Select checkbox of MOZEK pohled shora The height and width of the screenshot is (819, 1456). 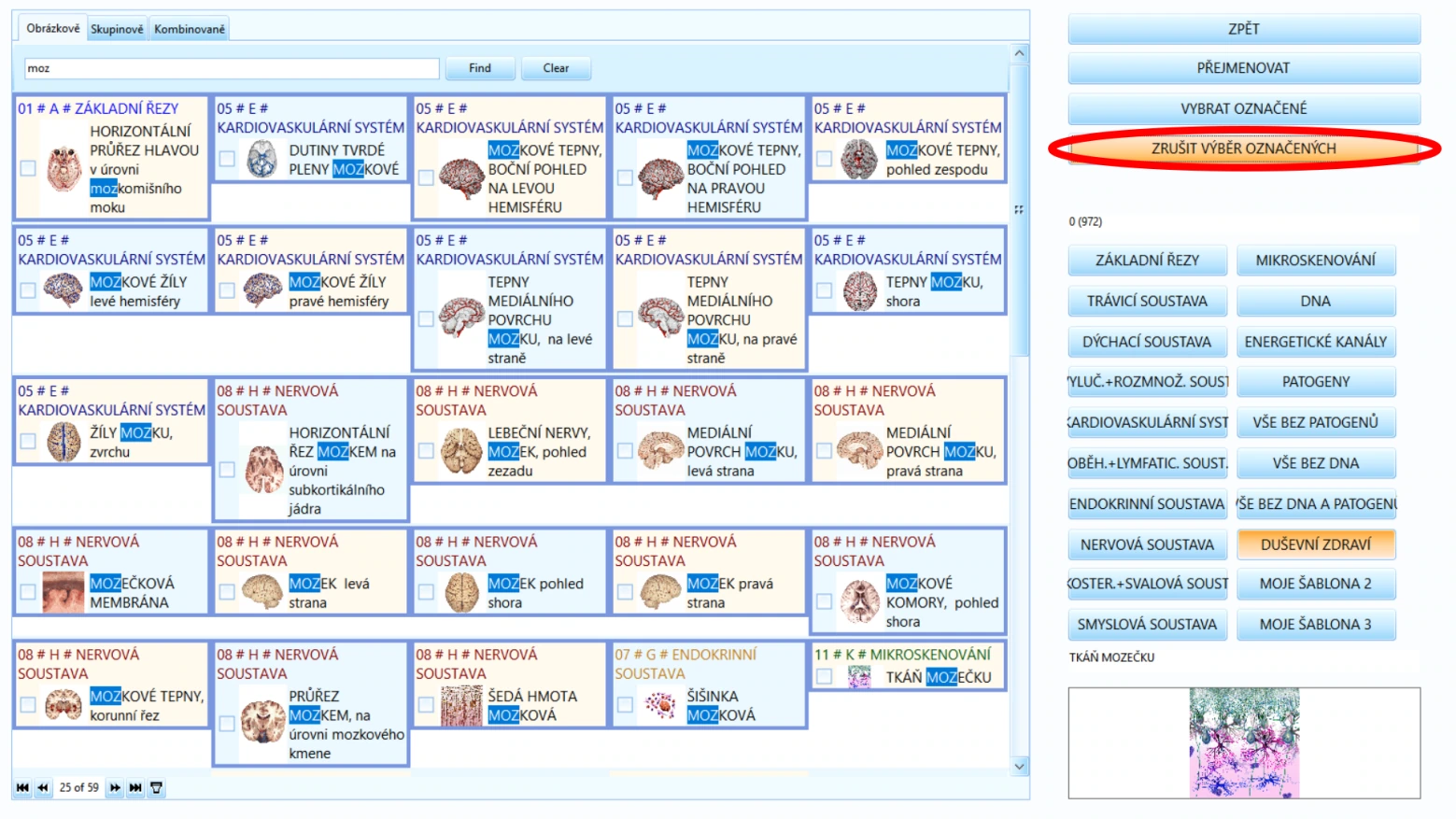point(426,593)
